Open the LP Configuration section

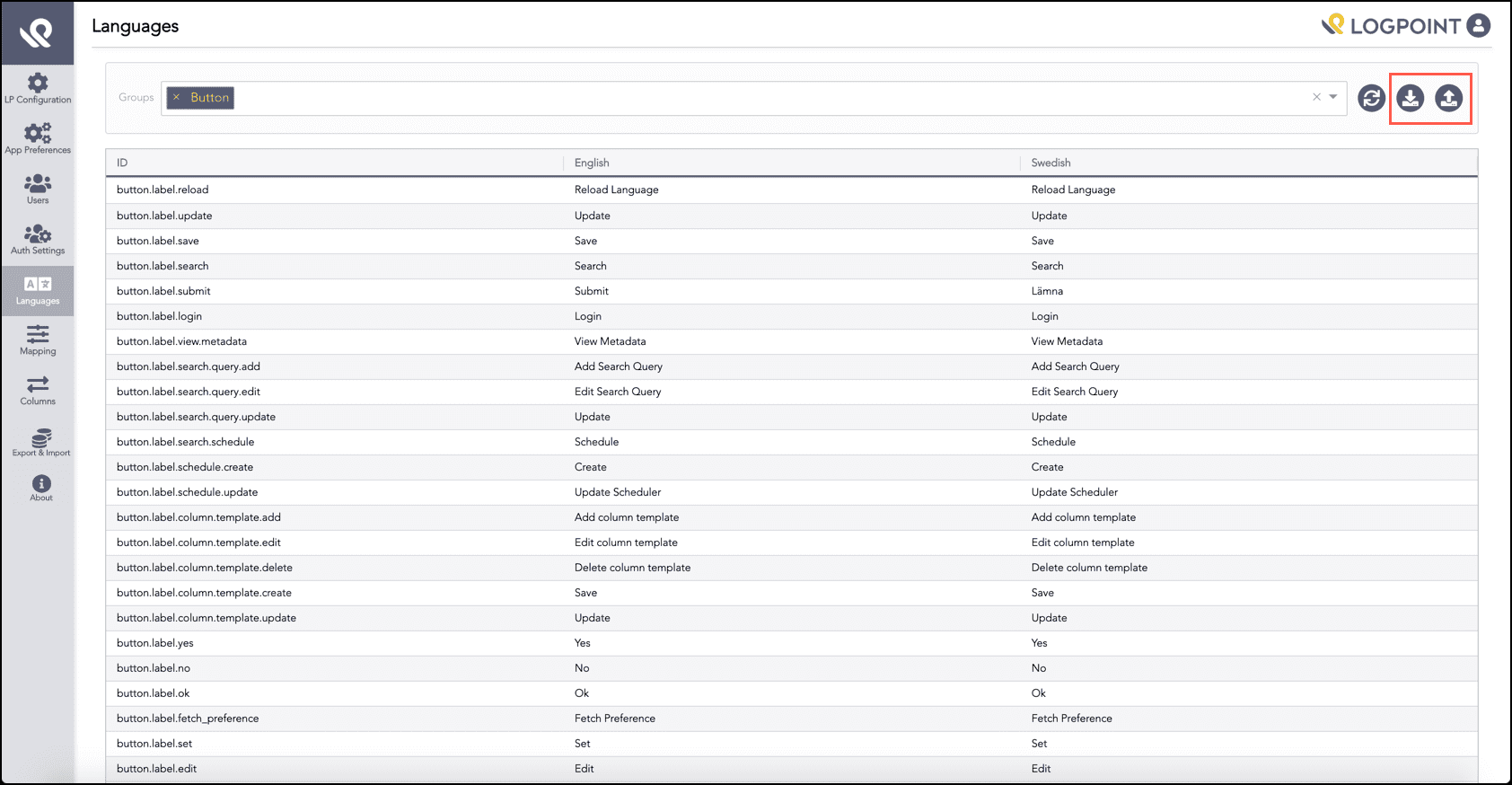(38, 87)
